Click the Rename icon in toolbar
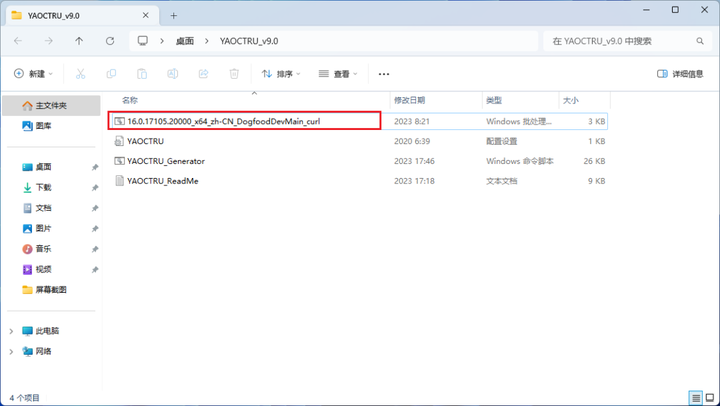 pos(173,73)
